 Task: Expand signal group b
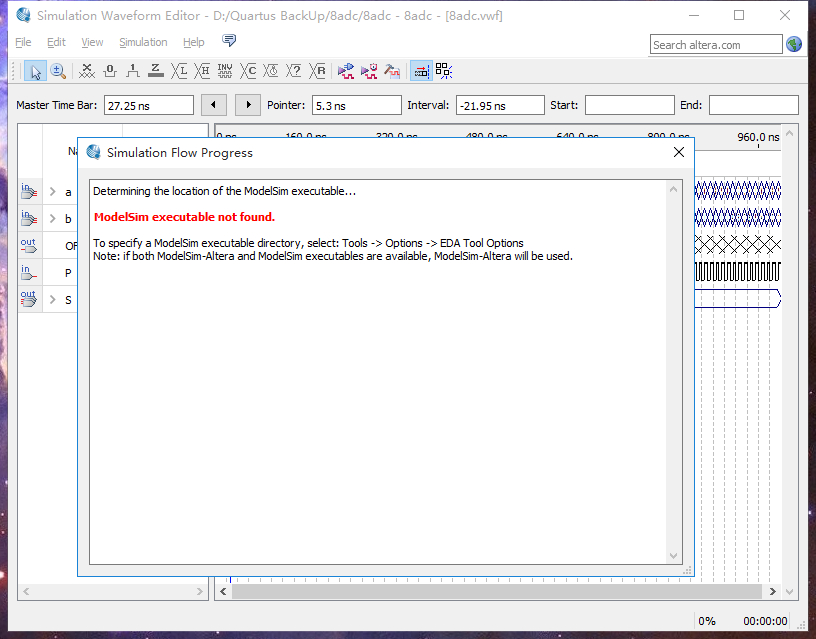[53, 219]
